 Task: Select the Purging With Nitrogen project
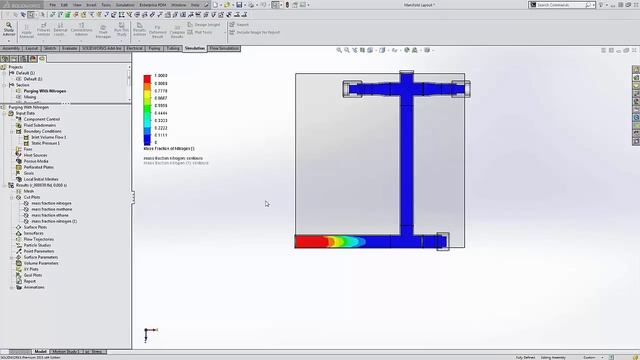pyautogui.click(x=44, y=91)
